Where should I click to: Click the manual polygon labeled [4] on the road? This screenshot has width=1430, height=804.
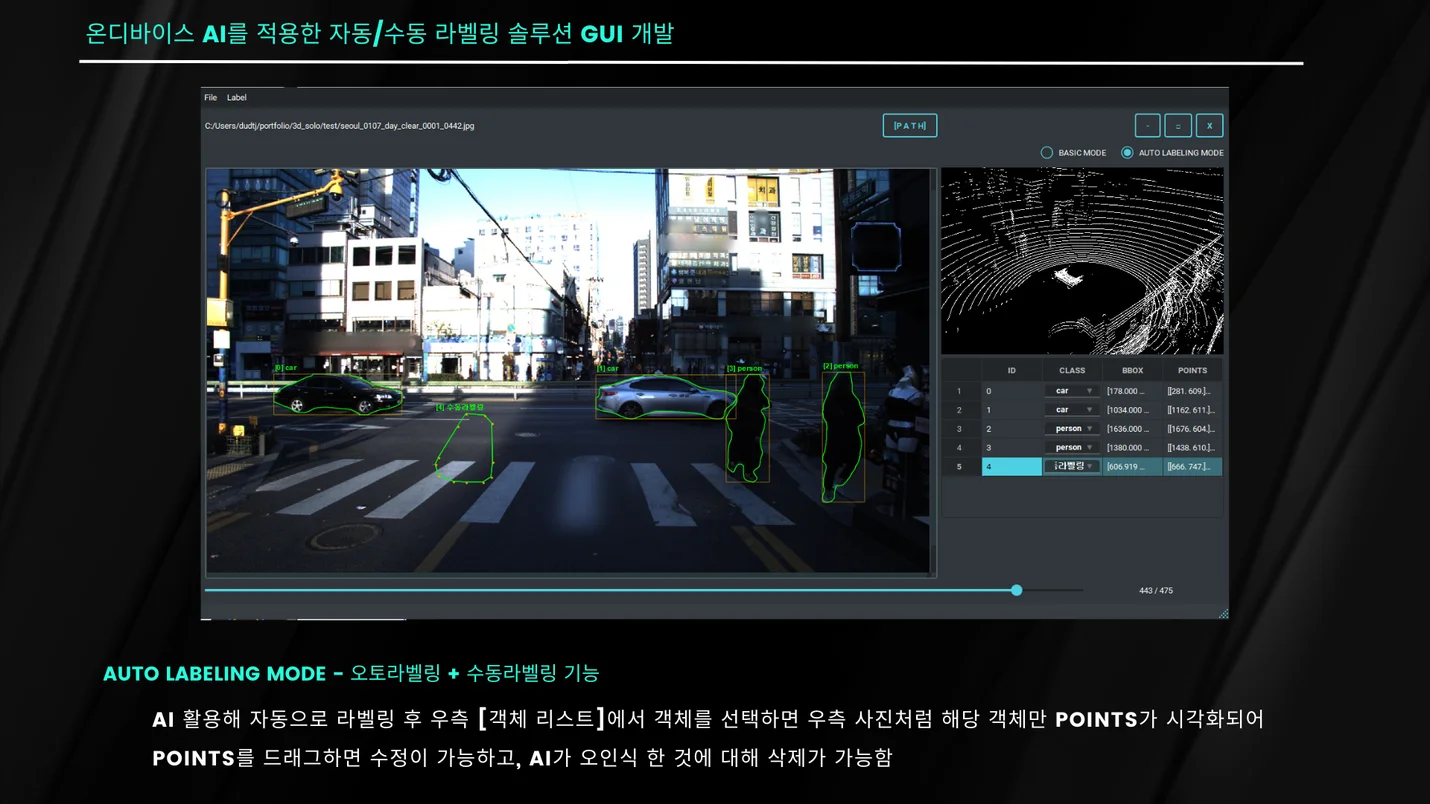(x=465, y=448)
